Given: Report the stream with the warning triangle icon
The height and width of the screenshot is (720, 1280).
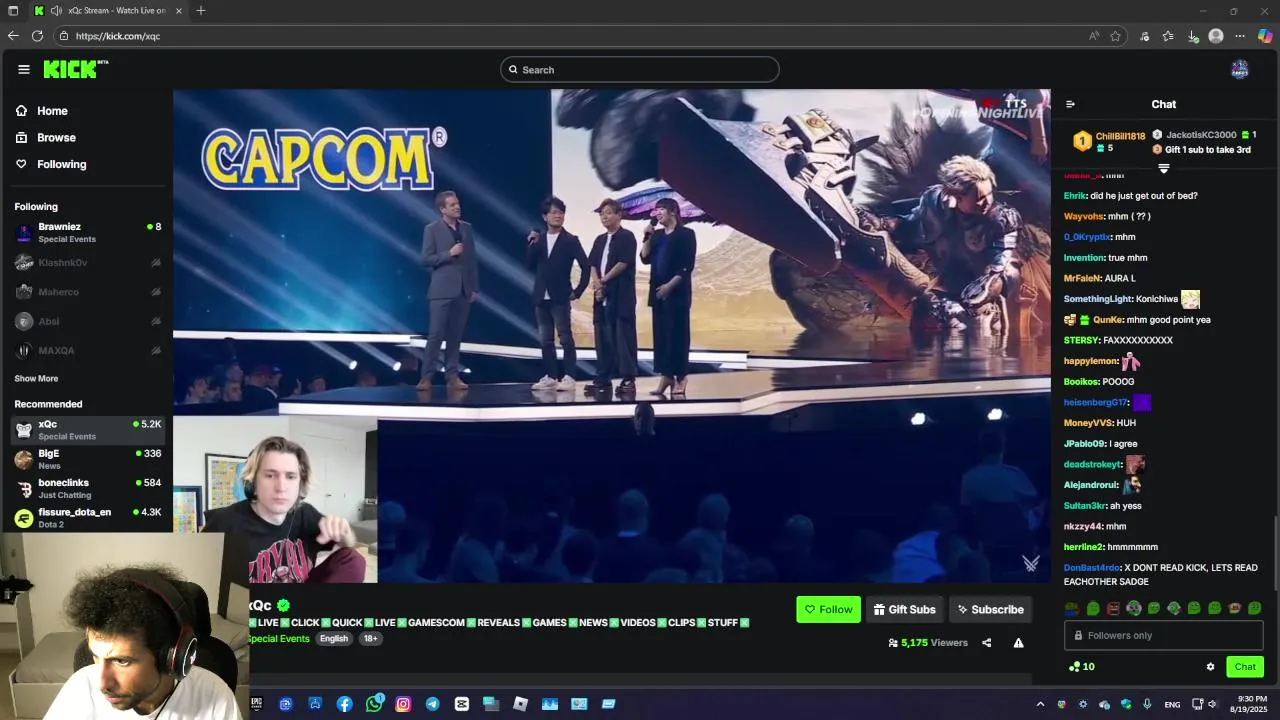Looking at the screenshot, I should point(1018,643).
